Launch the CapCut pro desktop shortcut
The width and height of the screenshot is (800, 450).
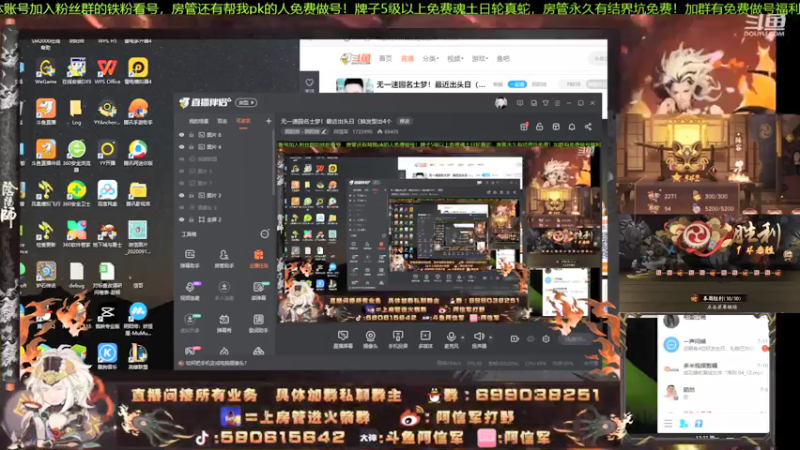pyautogui.click(x=107, y=316)
